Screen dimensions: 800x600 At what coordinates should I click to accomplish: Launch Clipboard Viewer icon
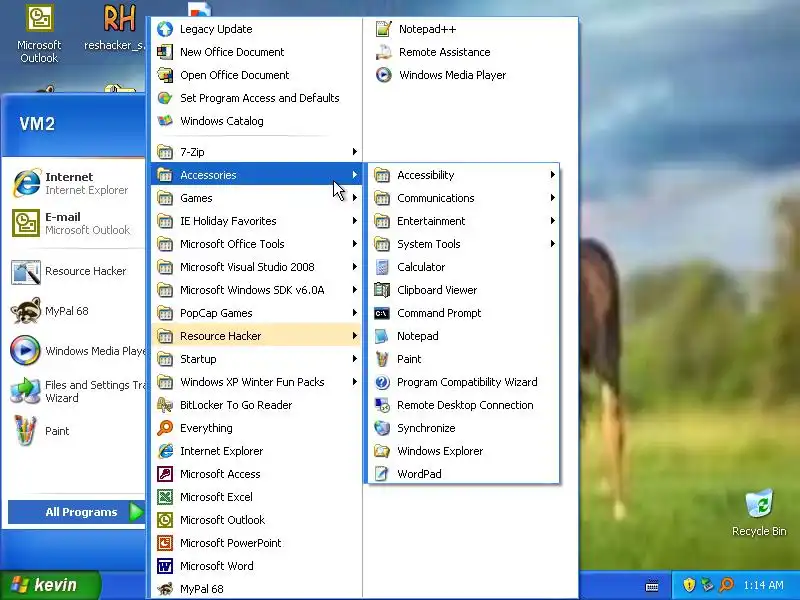click(382, 290)
